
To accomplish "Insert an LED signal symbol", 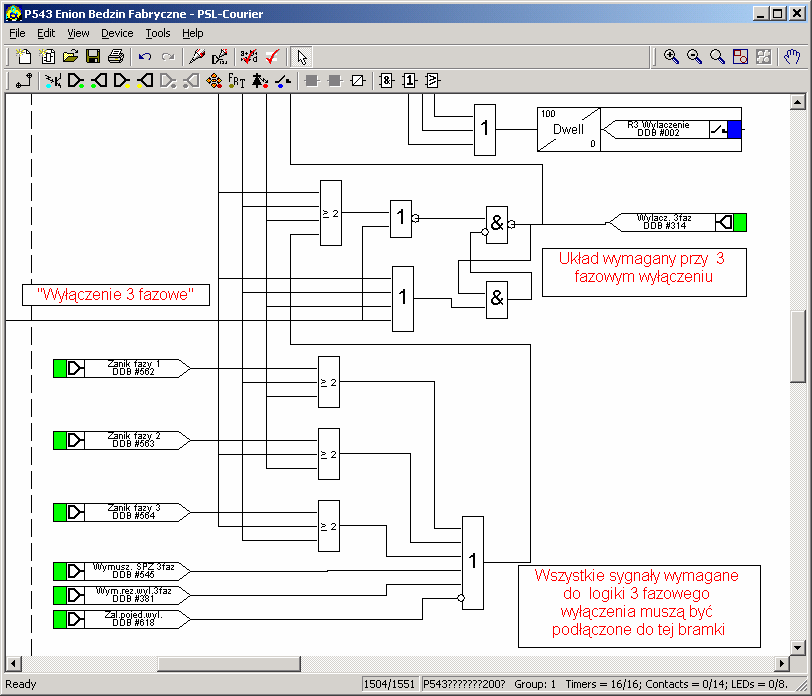I will [260, 81].
